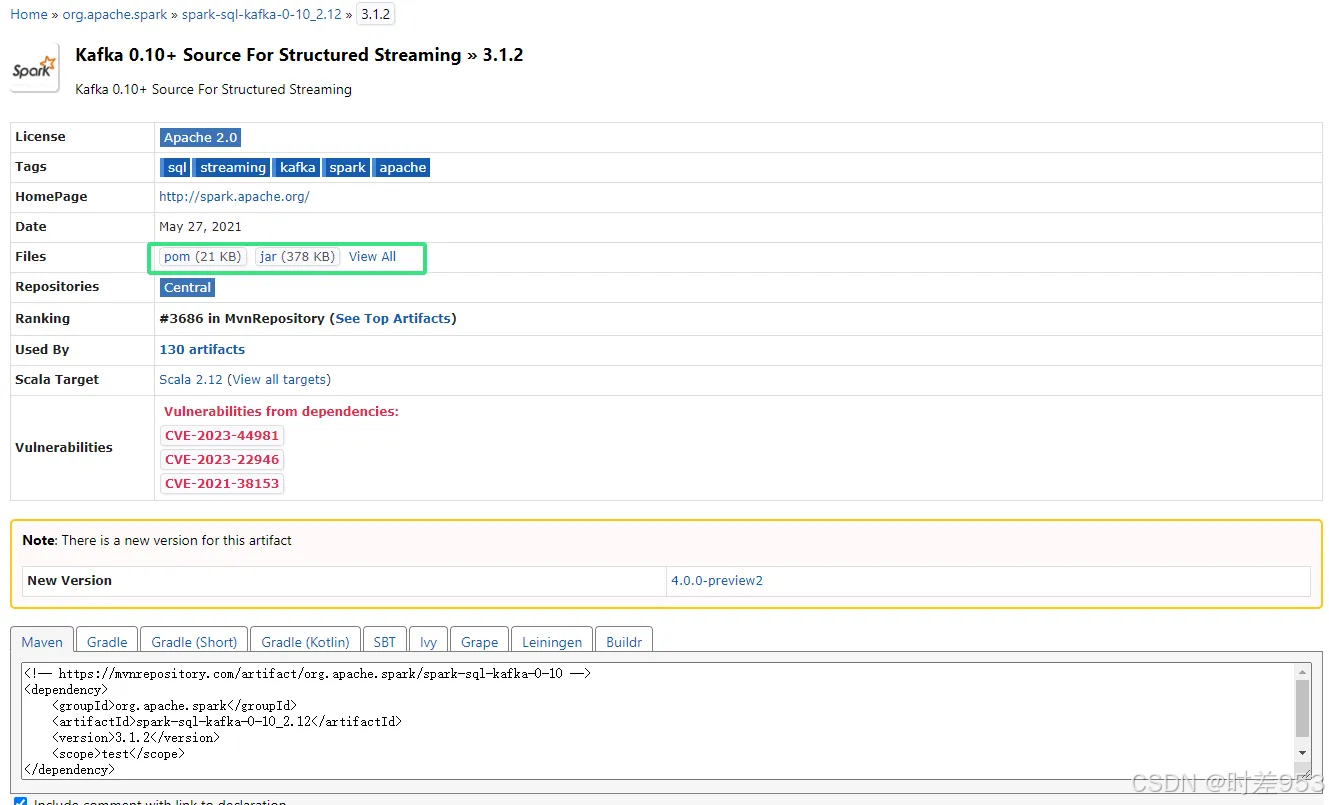Click the Apache 2.0 license badge
Screen dimensions: 1329x805
tap(200, 137)
